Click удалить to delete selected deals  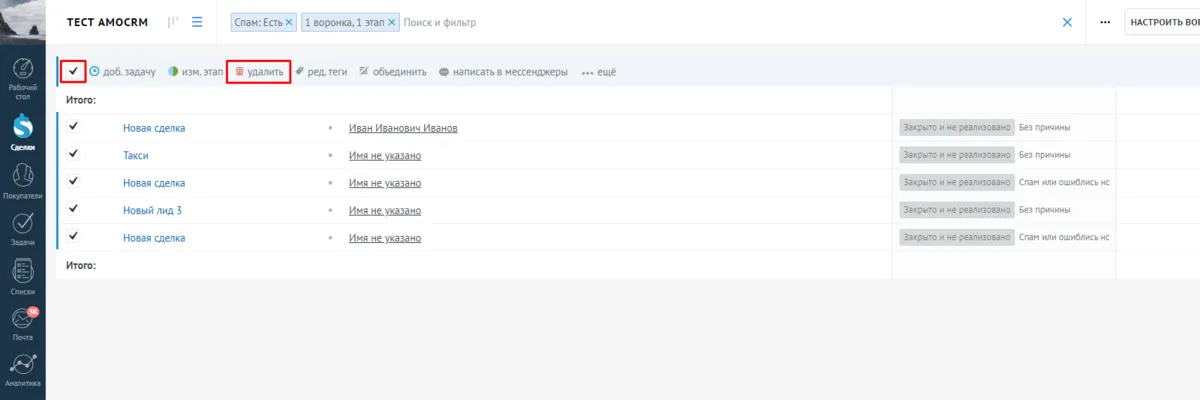click(x=259, y=72)
